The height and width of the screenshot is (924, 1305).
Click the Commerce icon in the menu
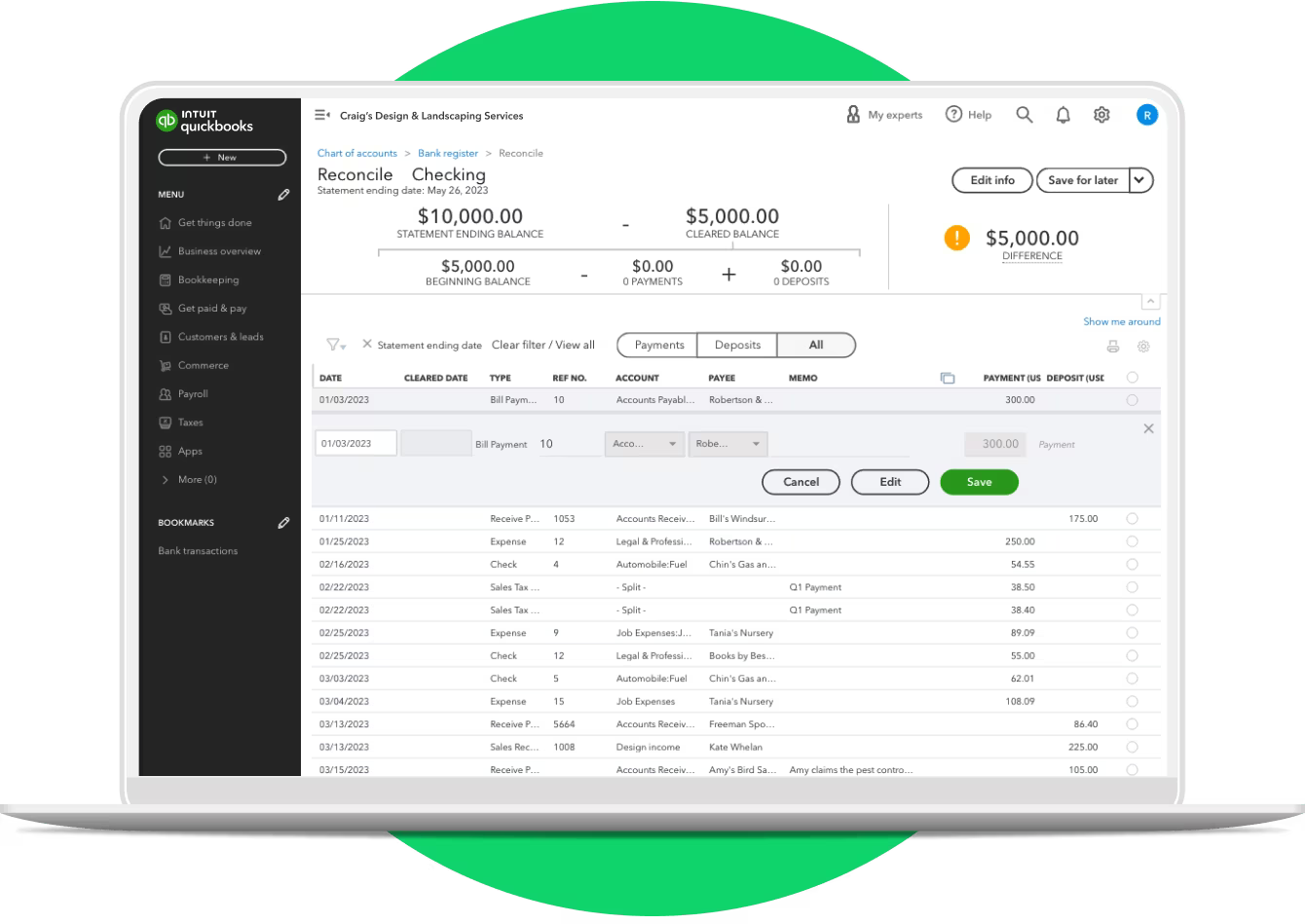click(x=166, y=365)
